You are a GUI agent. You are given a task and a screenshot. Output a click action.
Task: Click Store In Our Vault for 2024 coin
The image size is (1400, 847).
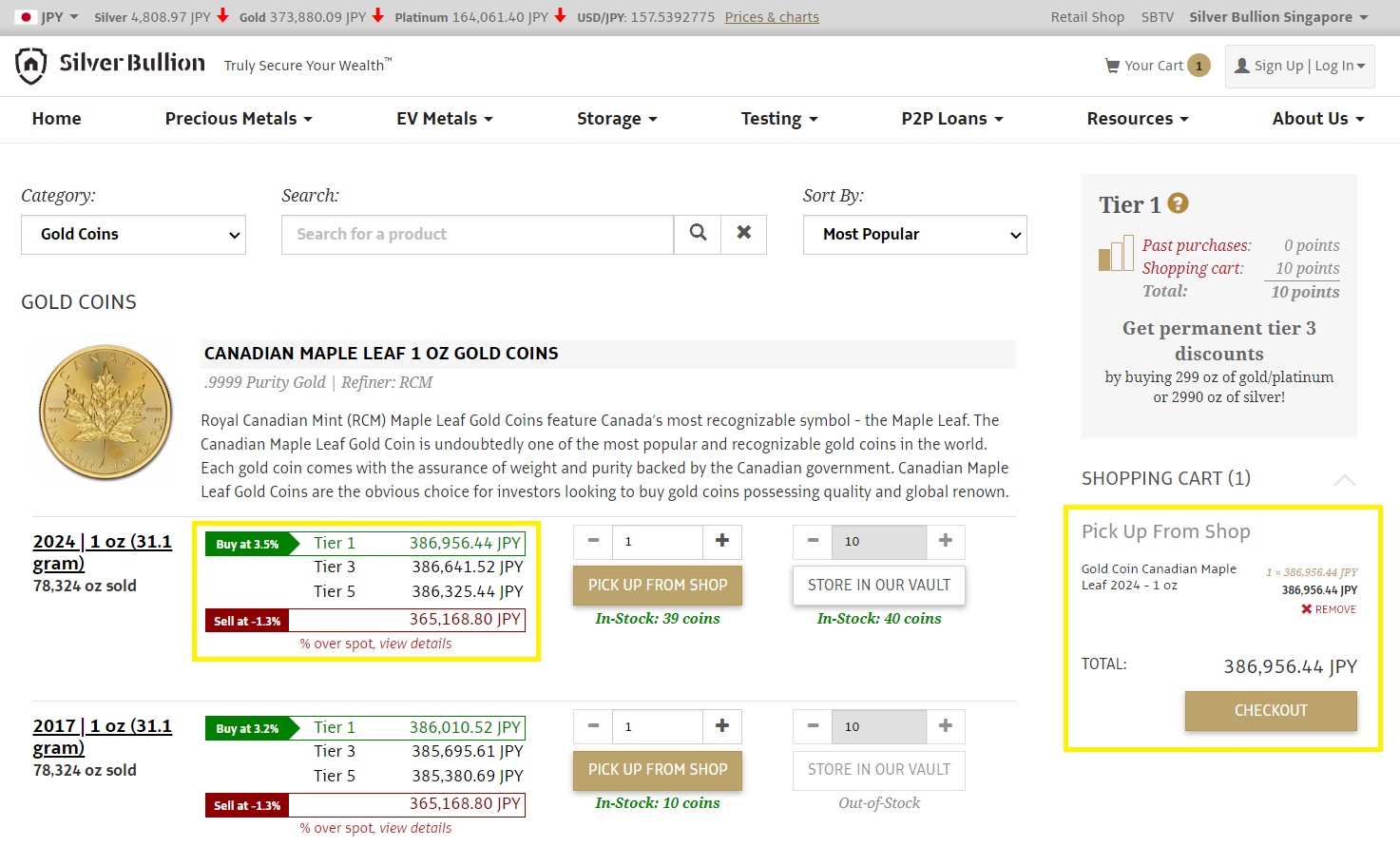[x=879, y=586]
